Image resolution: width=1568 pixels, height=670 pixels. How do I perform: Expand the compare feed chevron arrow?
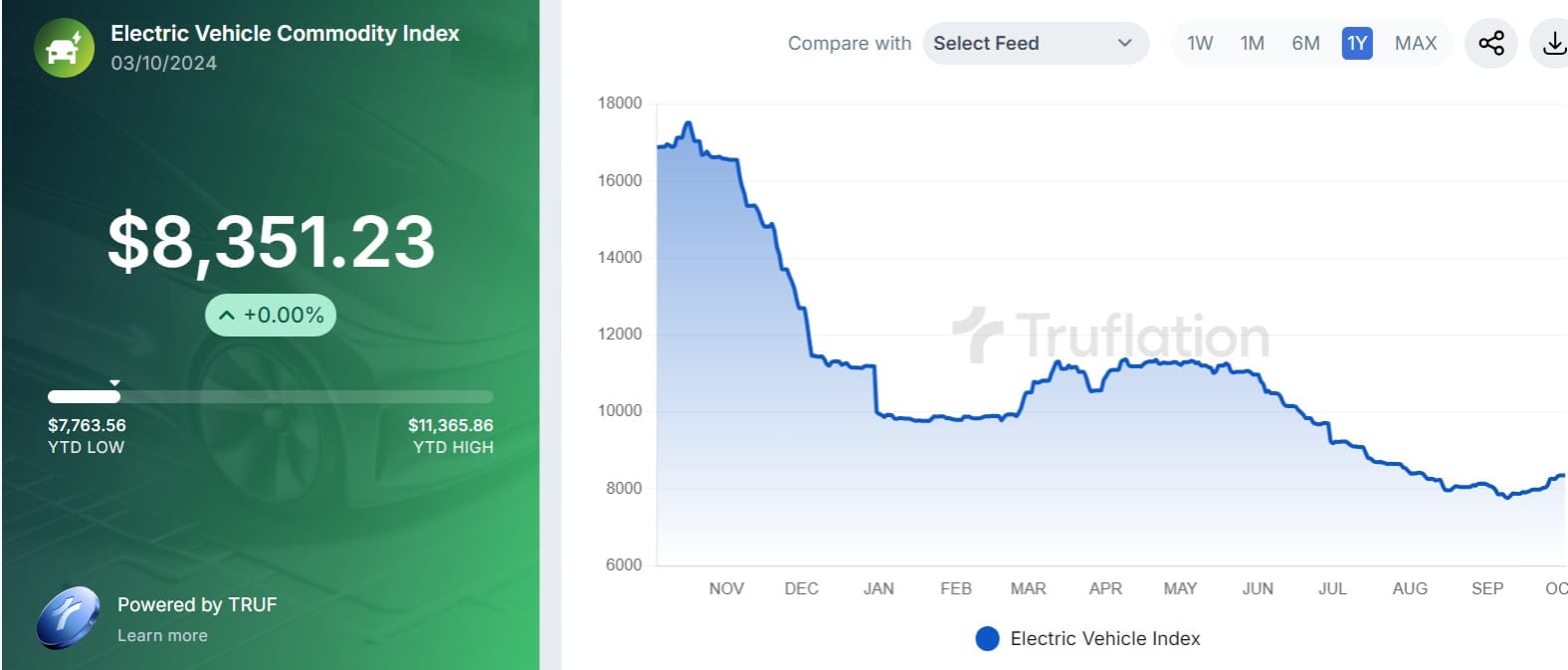click(x=1125, y=43)
